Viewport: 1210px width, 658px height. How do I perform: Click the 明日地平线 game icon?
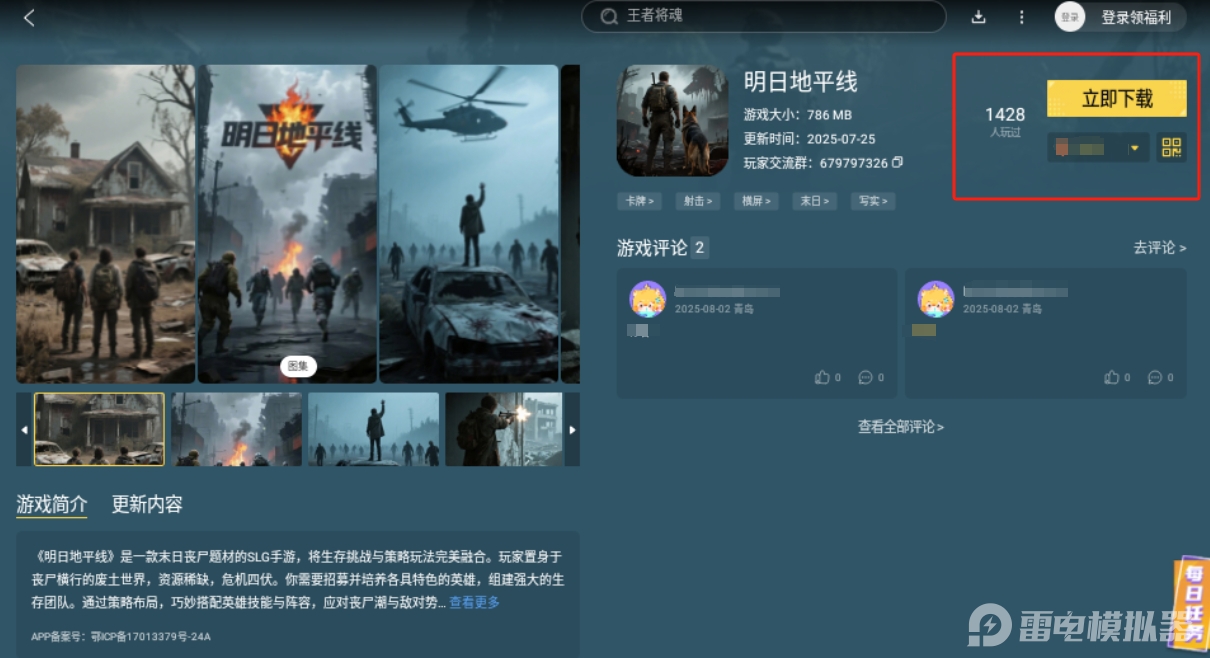point(672,120)
